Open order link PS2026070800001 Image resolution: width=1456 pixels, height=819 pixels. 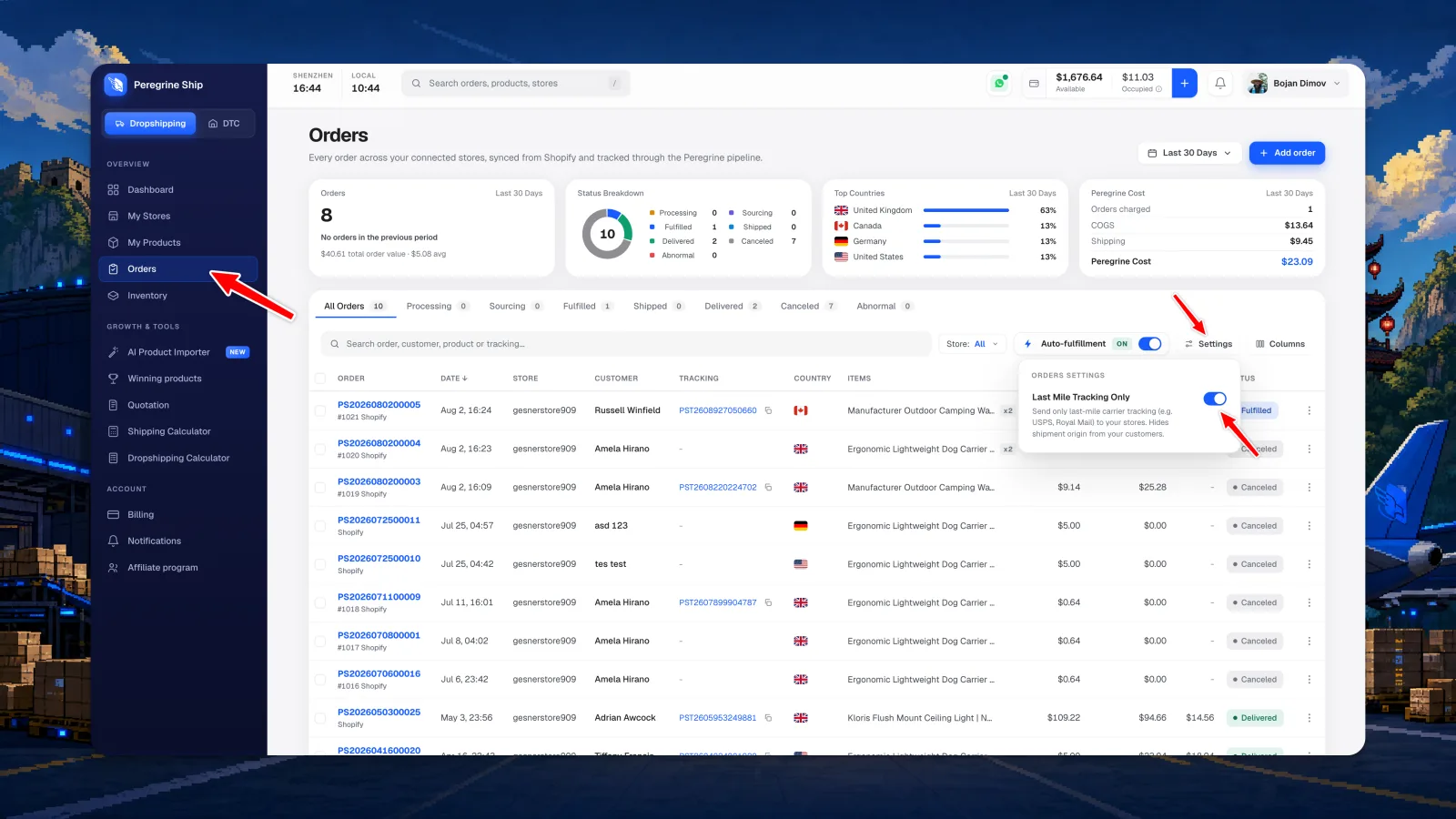379,635
